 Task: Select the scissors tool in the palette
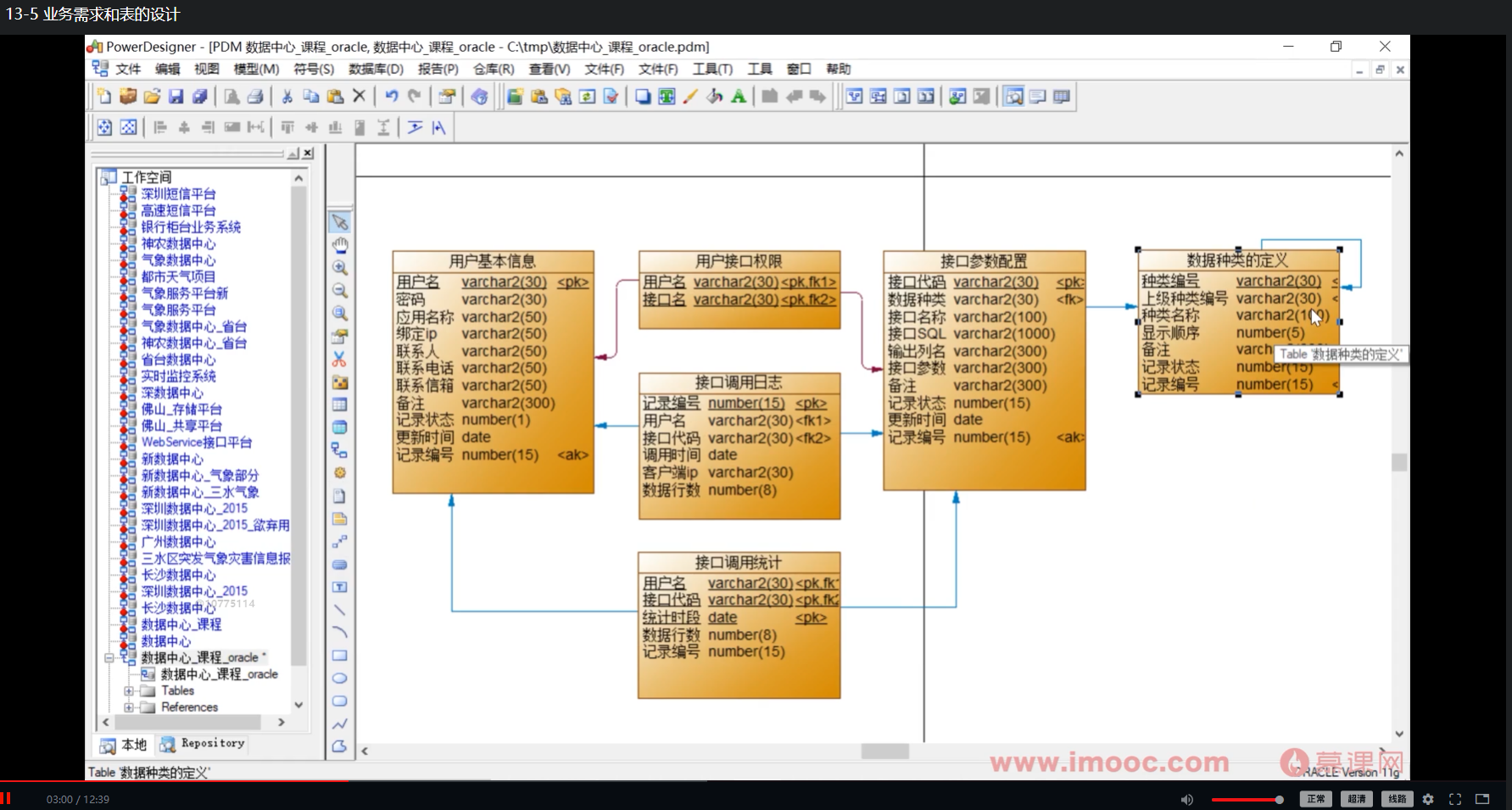(339, 360)
